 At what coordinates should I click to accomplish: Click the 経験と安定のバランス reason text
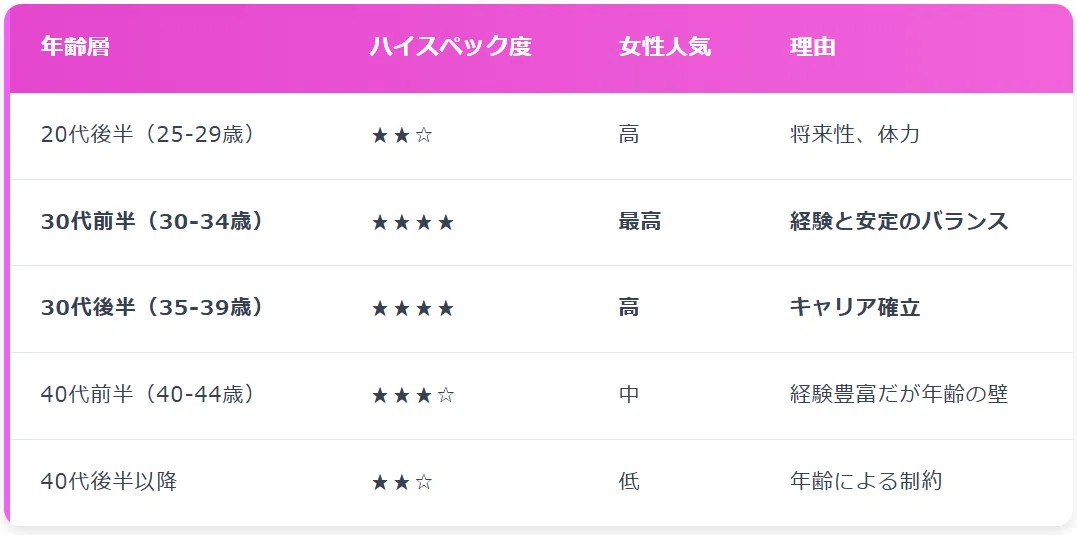point(899,221)
